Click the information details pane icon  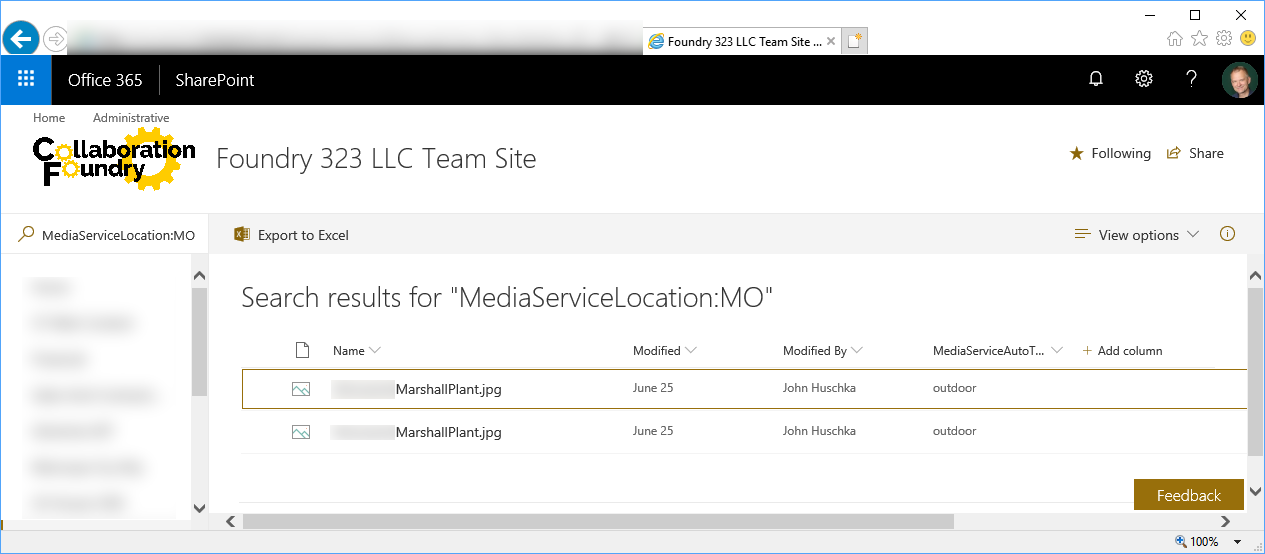pos(1227,235)
